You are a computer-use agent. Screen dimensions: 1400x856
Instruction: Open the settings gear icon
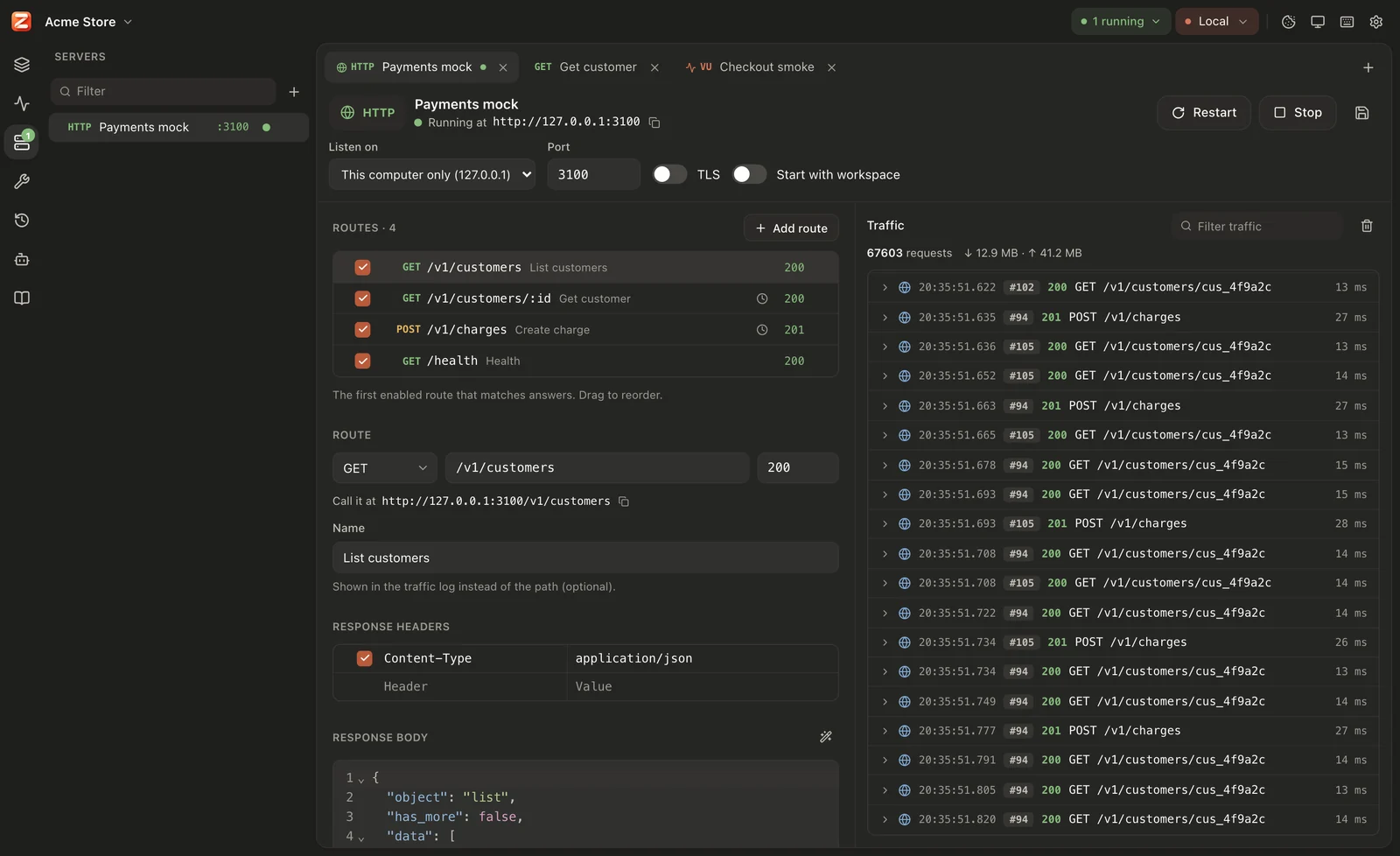click(1376, 22)
